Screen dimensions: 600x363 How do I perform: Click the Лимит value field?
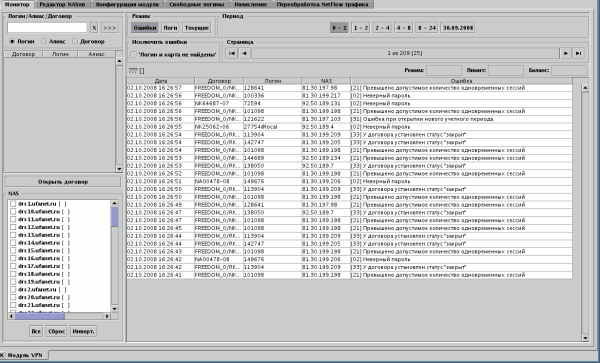[506, 70]
